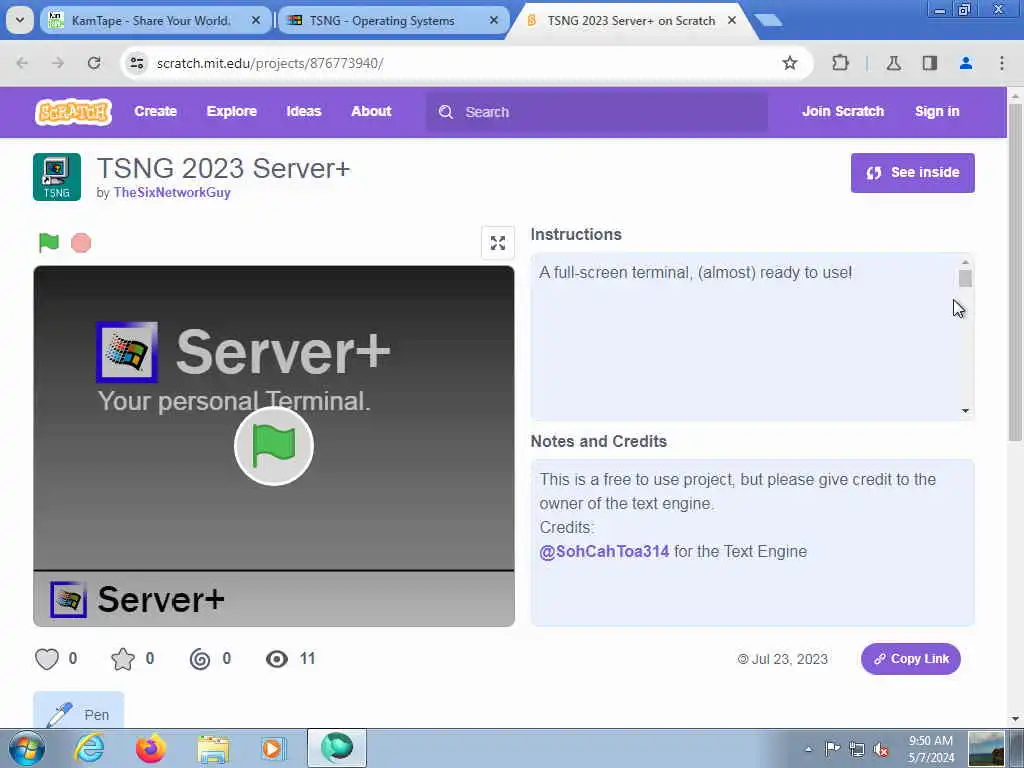Click the Jul 23, 2023 date text
The height and width of the screenshot is (768, 1024).
(789, 659)
